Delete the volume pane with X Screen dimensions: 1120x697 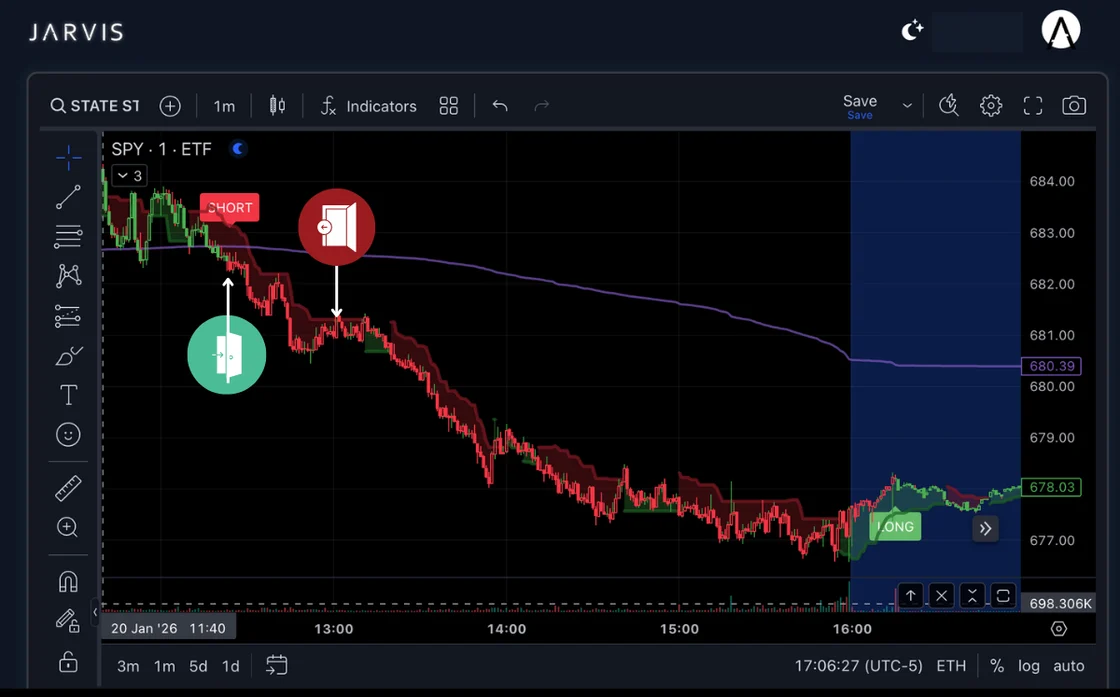(x=941, y=595)
